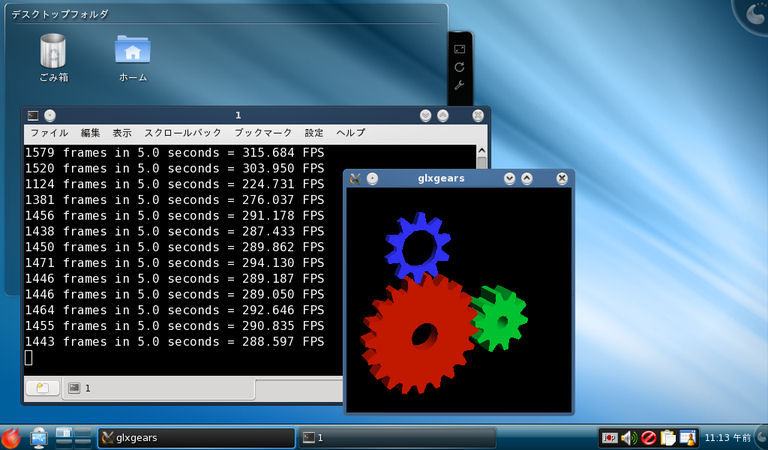Open the ヘルプ menu in Konsole
This screenshot has width=768, height=450.
pyautogui.click(x=351, y=133)
